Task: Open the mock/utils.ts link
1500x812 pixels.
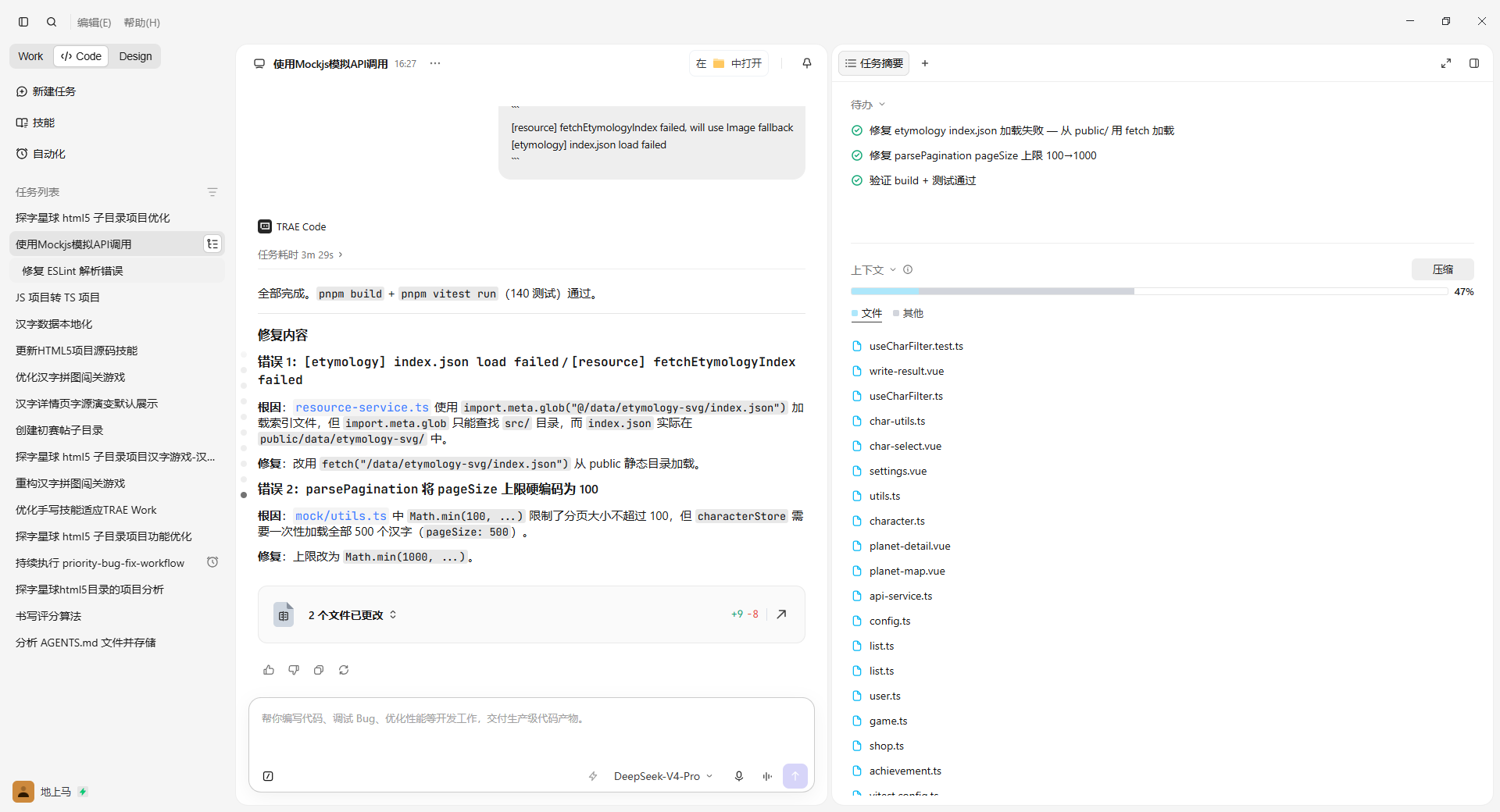Action: pos(341,516)
